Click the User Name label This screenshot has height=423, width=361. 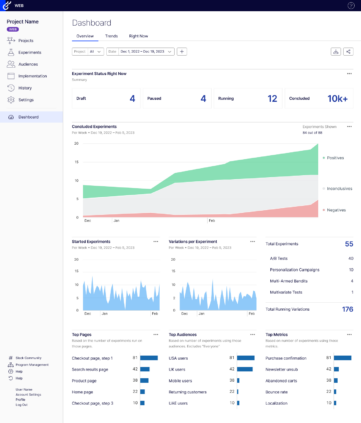(x=24, y=389)
